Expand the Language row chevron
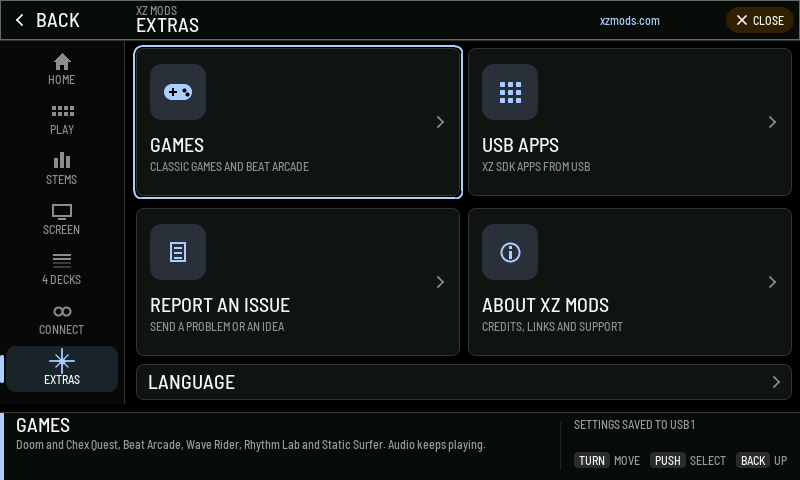The height and width of the screenshot is (480, 800). click(776, 382)
